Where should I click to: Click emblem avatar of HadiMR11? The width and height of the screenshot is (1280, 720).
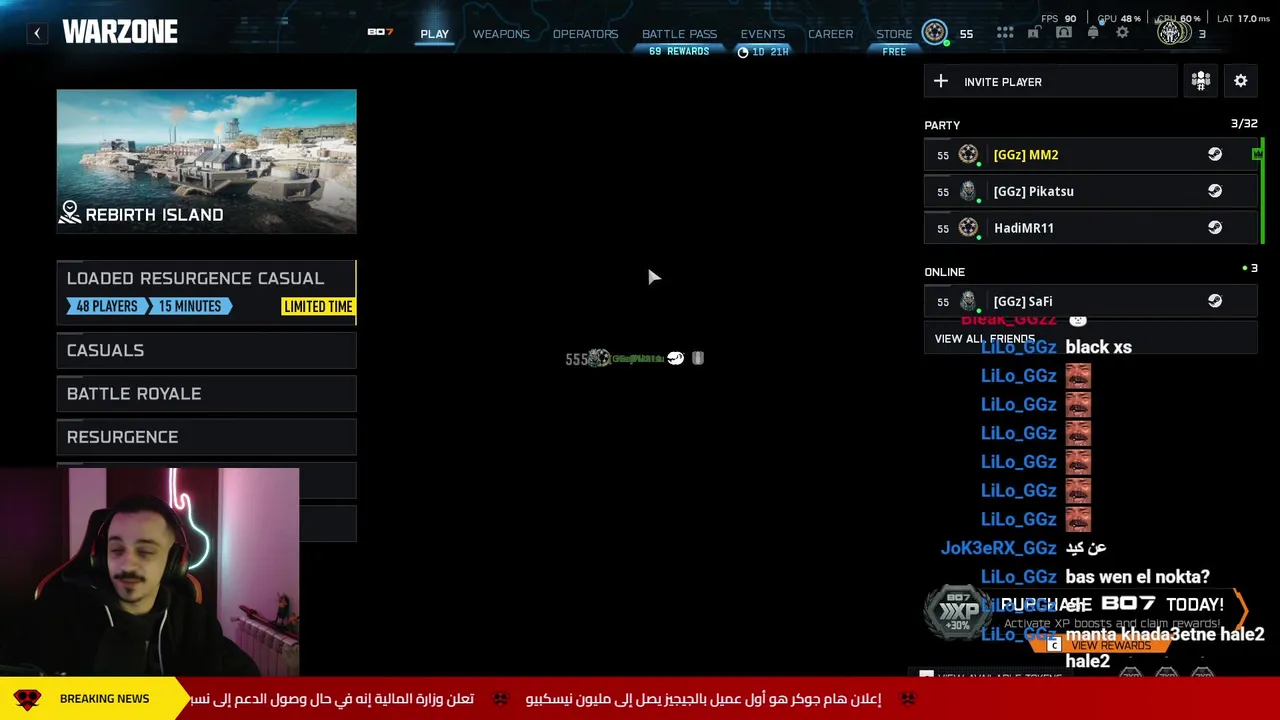(x=968, y=227)
